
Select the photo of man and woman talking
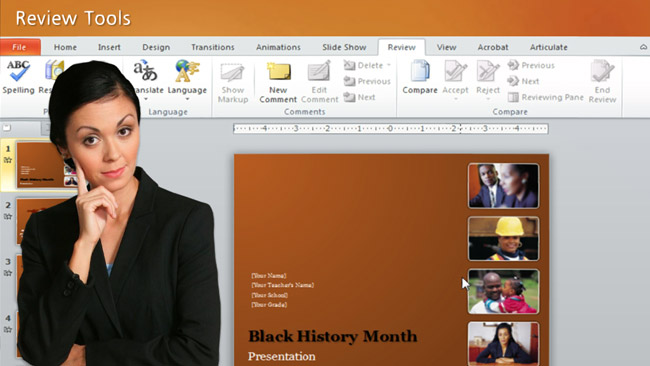coord(503,186)
